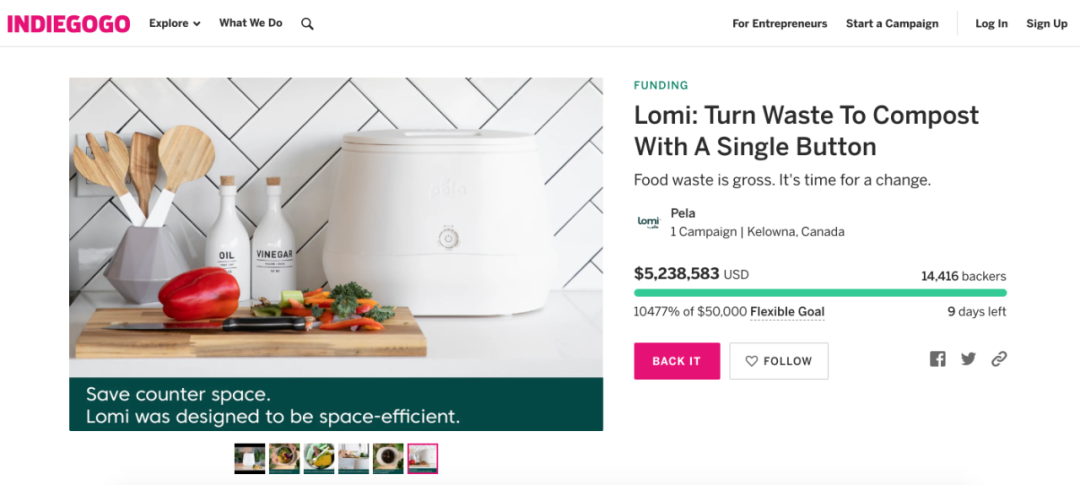Viewport: 1080px width, 485px height.
Task: Open the Pela campaigner name link
Action: click(x=683, y=213)
